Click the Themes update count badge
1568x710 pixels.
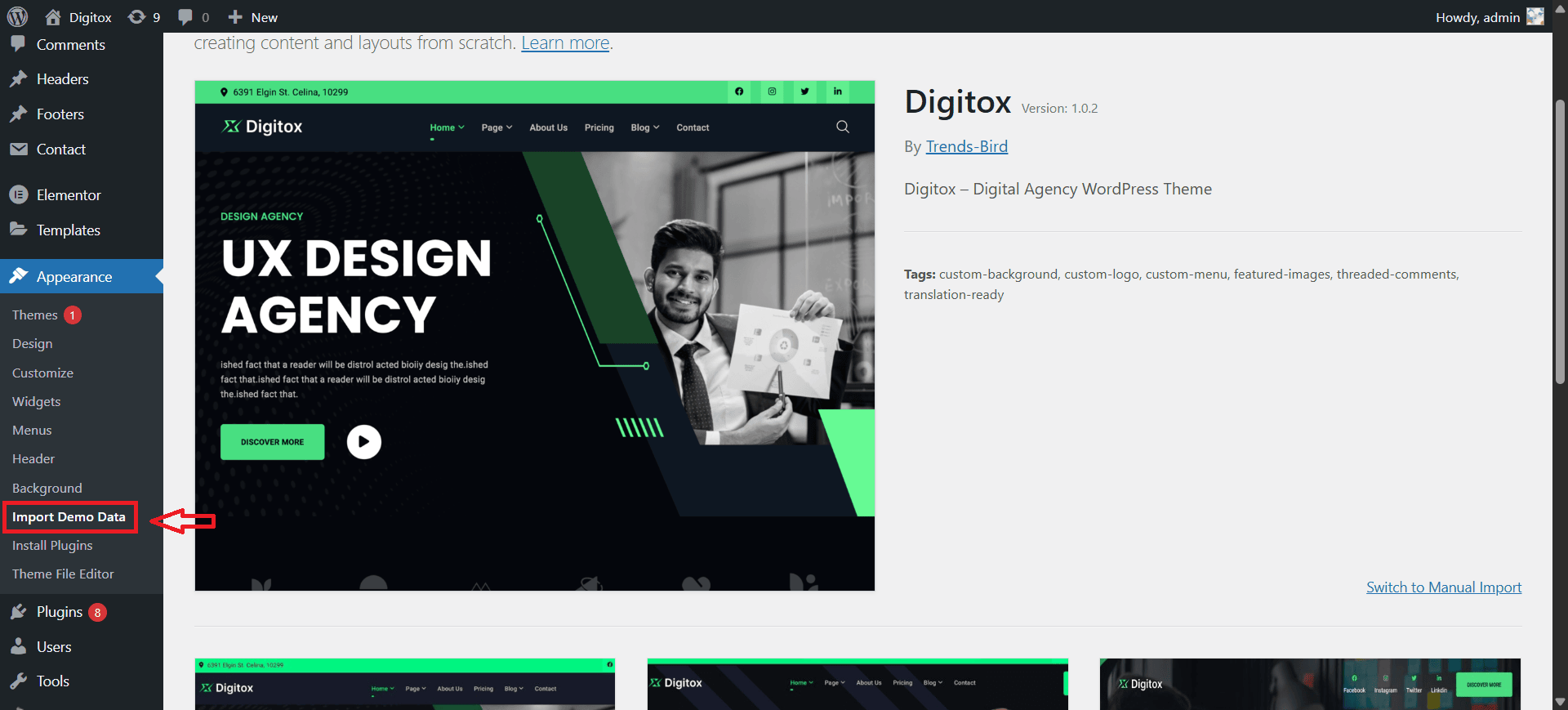[x=73, y=315]
